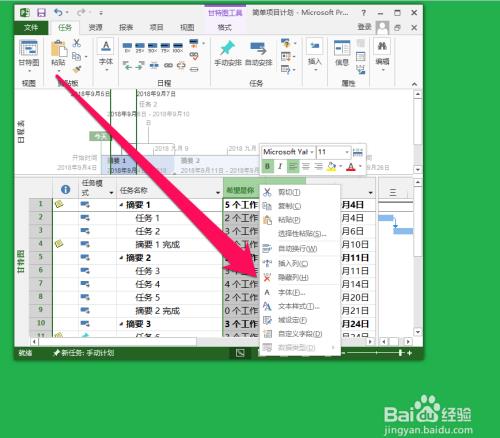Open the font size 11 dropdown
Image resolution: width=500 pixels, height=438 pixels.
[347, 152]
